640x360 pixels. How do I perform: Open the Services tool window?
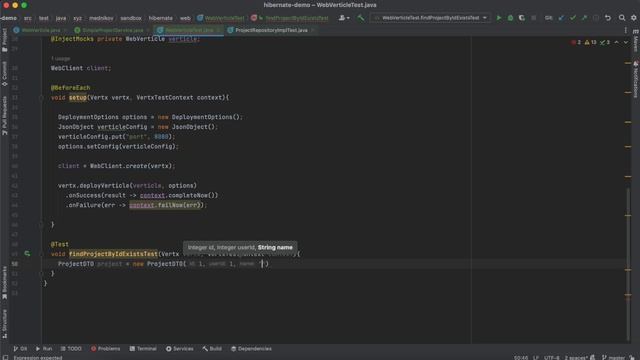tap(180, 349)
